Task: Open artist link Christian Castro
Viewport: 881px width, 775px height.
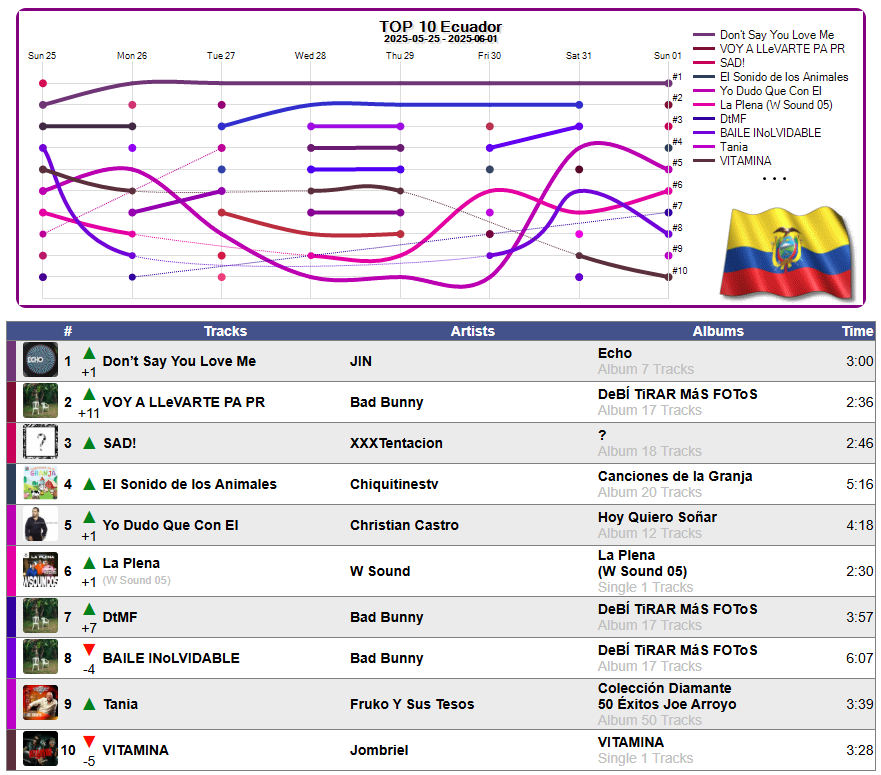Action: [x=404, y=525]
